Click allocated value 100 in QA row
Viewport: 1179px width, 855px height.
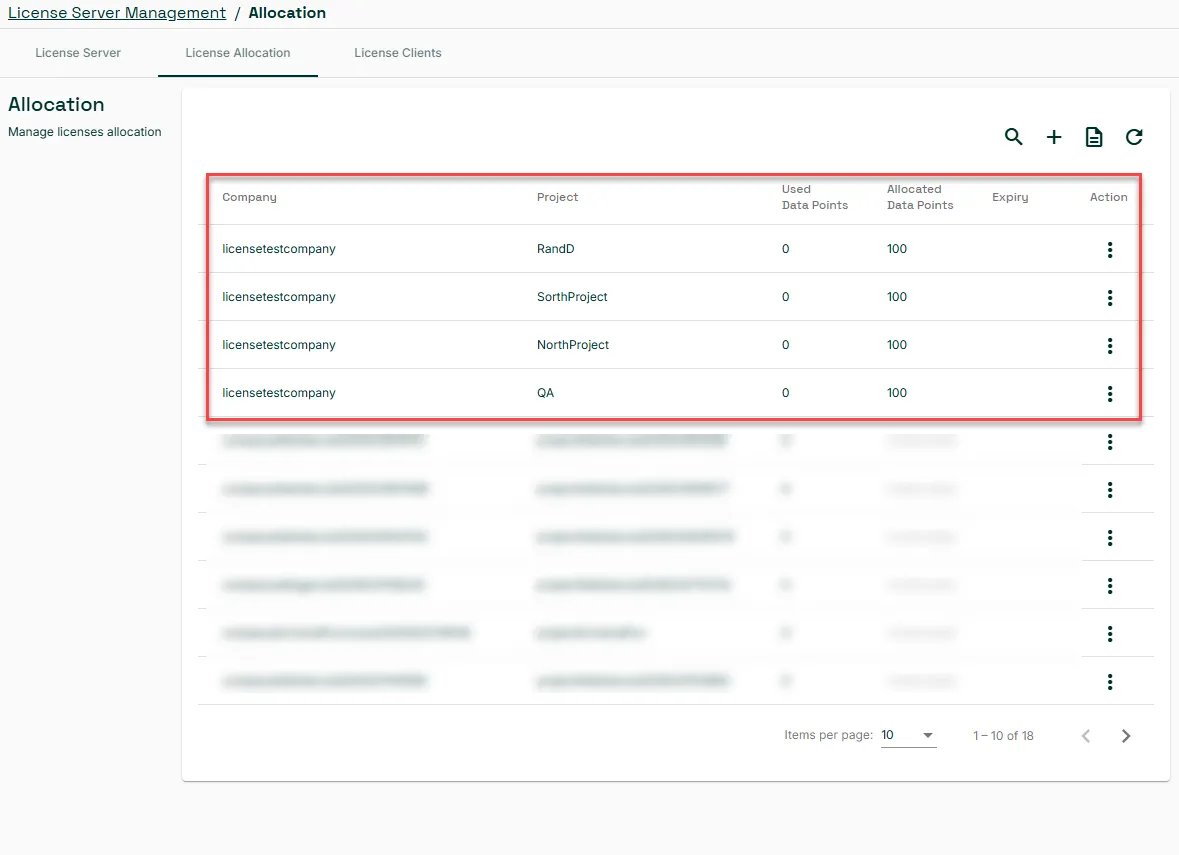tap(897, 393)
